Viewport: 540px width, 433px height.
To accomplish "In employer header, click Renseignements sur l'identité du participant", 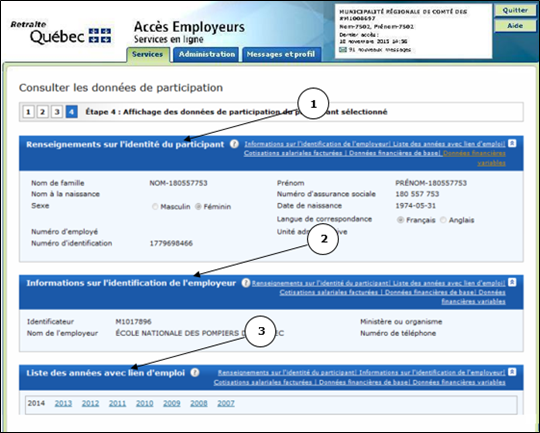I will 320,283.
